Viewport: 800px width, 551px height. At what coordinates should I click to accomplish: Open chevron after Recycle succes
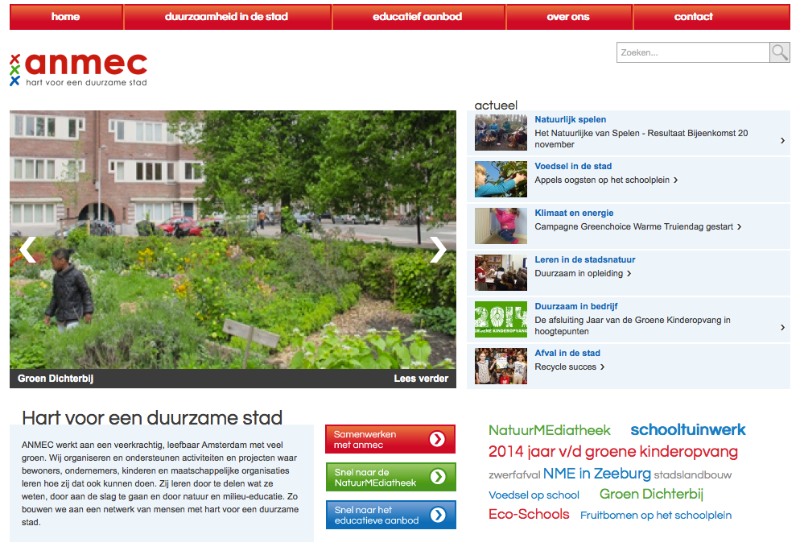603,367
